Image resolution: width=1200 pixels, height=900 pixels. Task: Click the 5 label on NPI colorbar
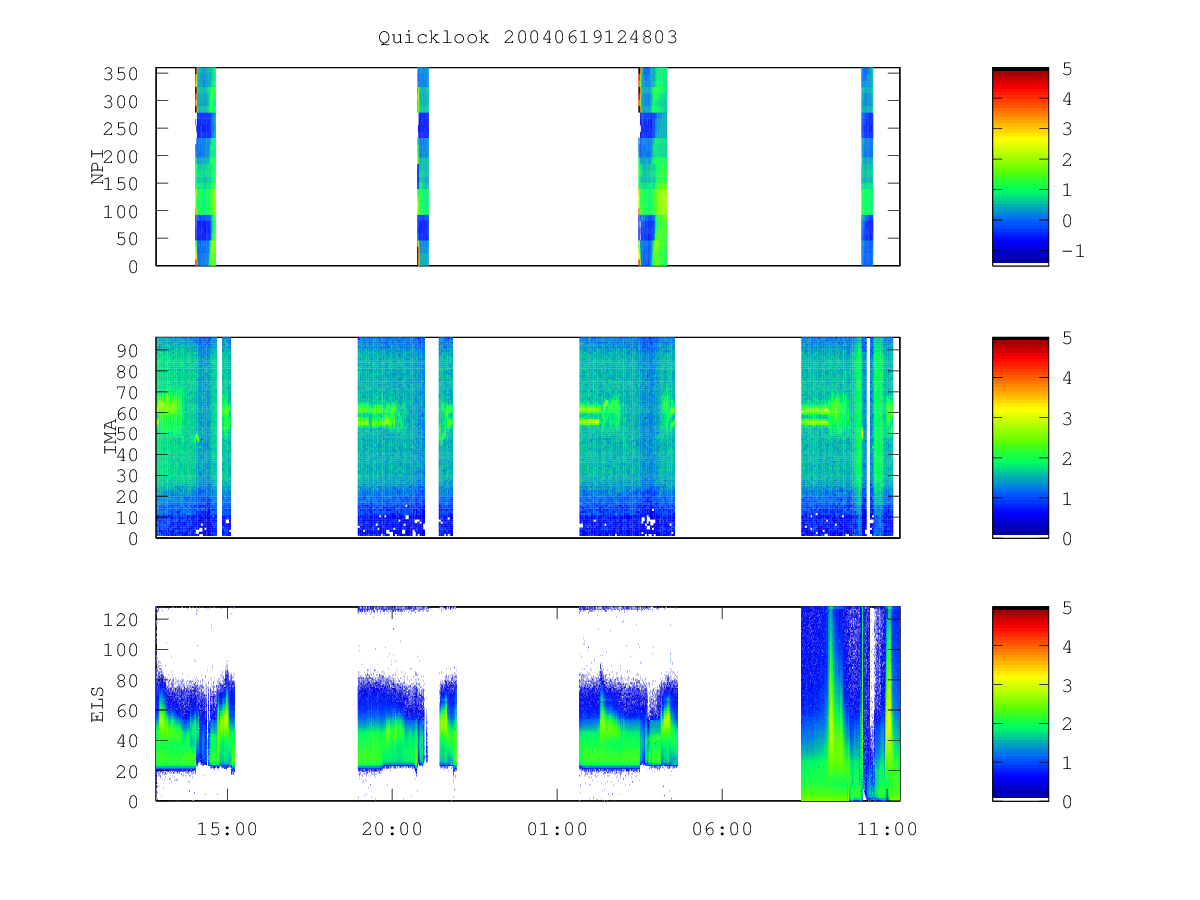(1065, 69)
